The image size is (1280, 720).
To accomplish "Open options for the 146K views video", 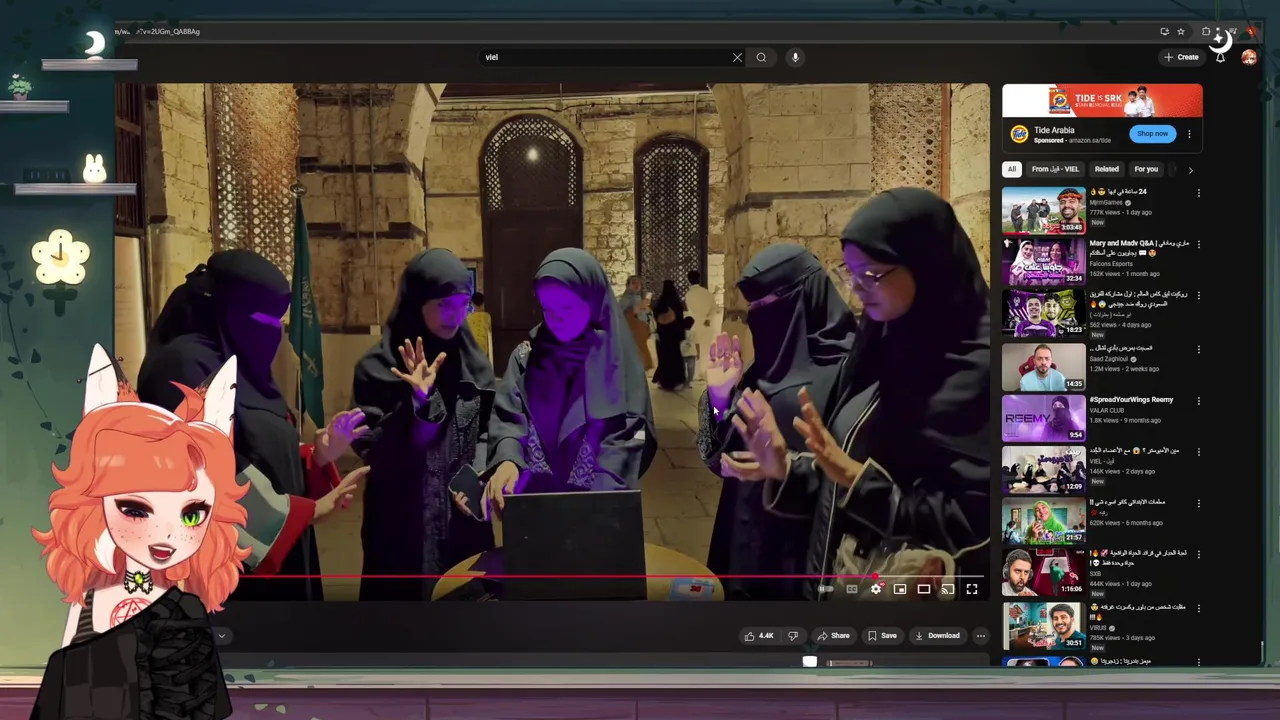I will 1198,452.
